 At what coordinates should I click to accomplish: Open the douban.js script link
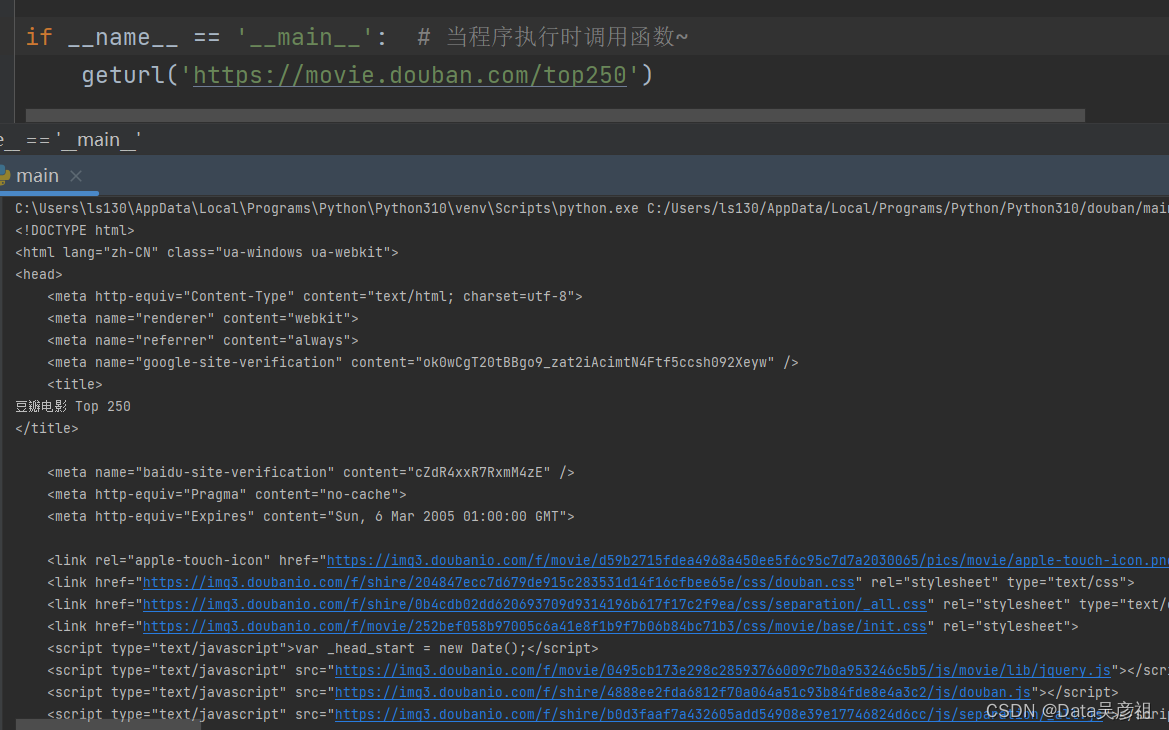[x=682, y=692]
